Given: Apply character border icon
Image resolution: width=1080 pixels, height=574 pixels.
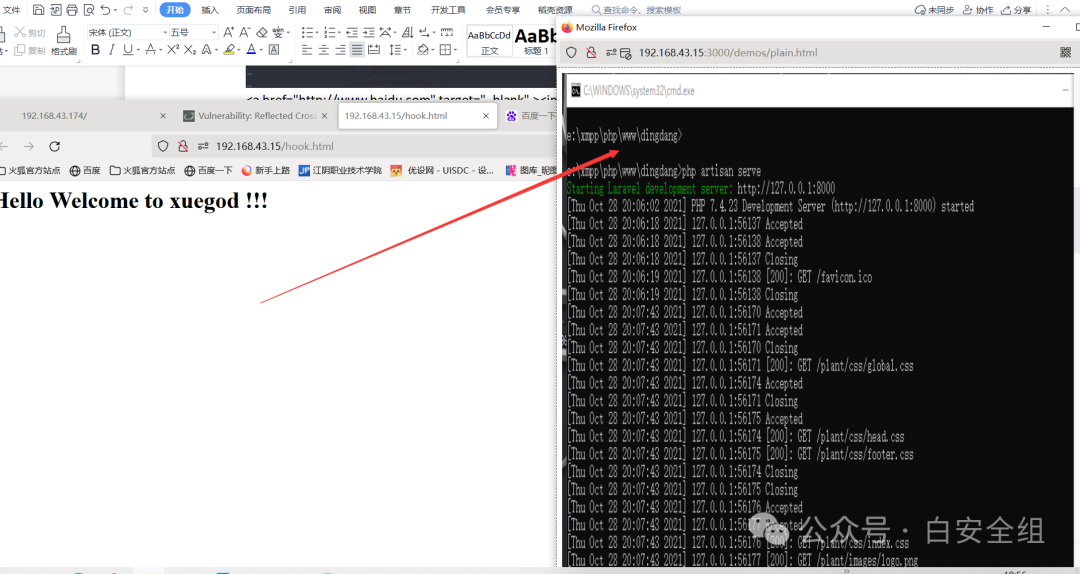Looking at the screenshot, I should (274, 50).
